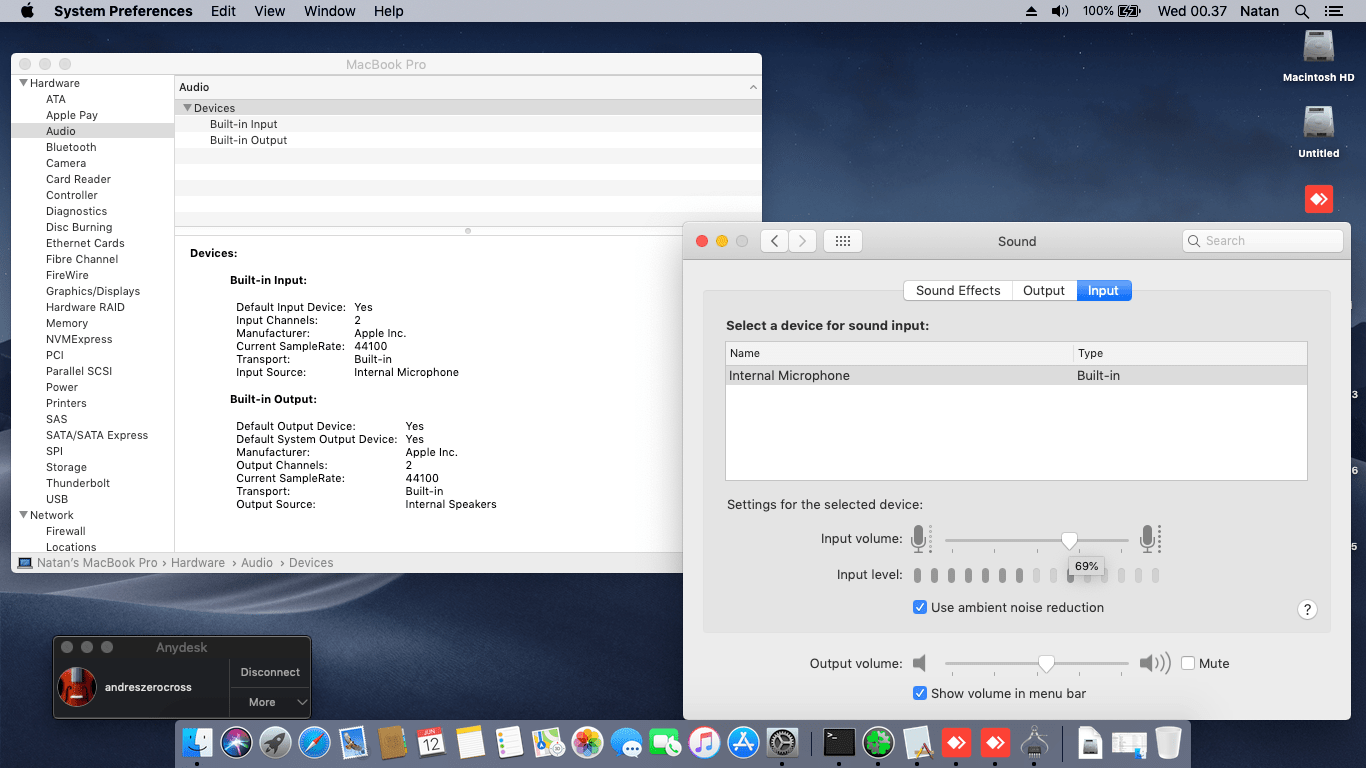
Task: Select Built-in Output in Devices list
Action: point(248,140)
